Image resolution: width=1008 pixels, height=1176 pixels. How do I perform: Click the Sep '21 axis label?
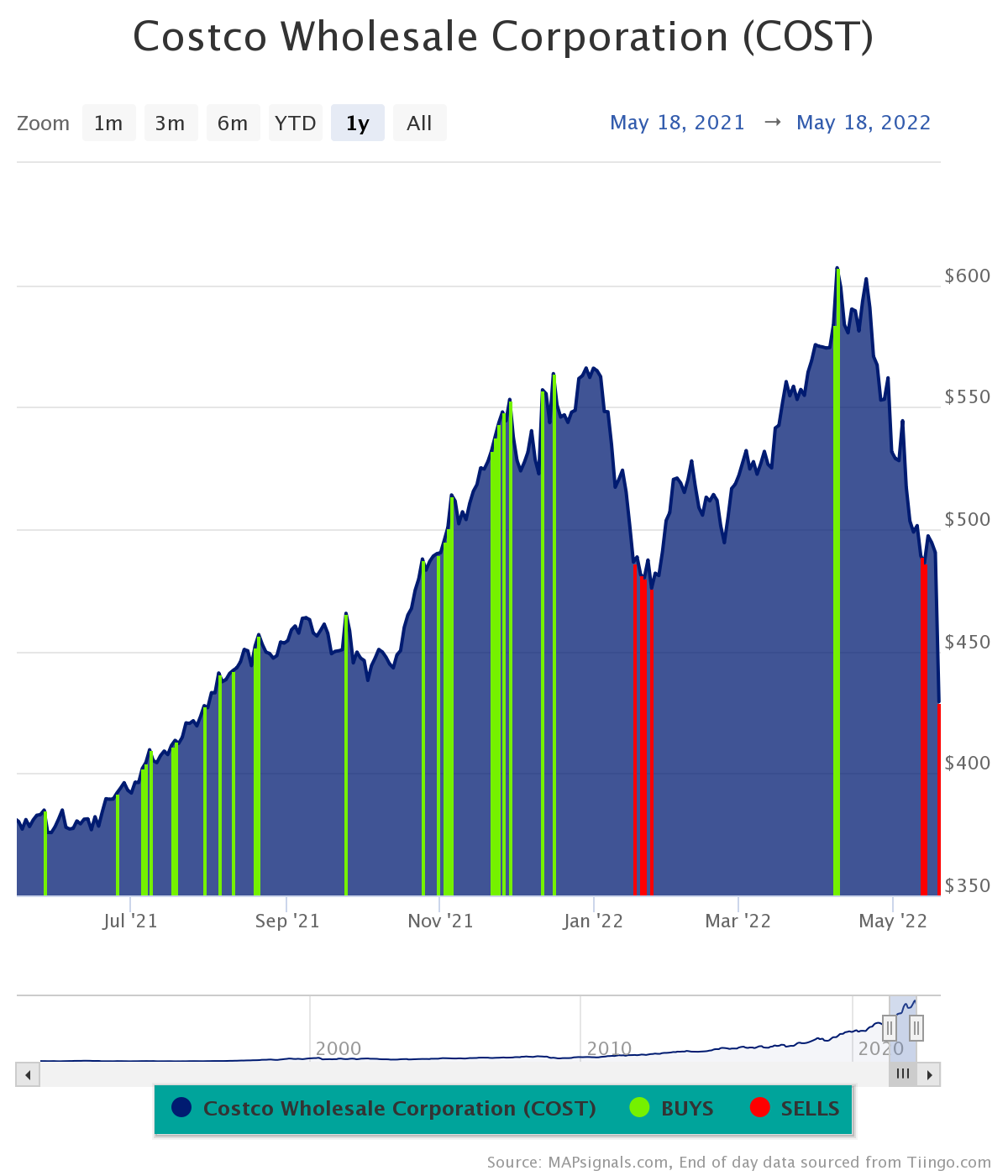287,921
